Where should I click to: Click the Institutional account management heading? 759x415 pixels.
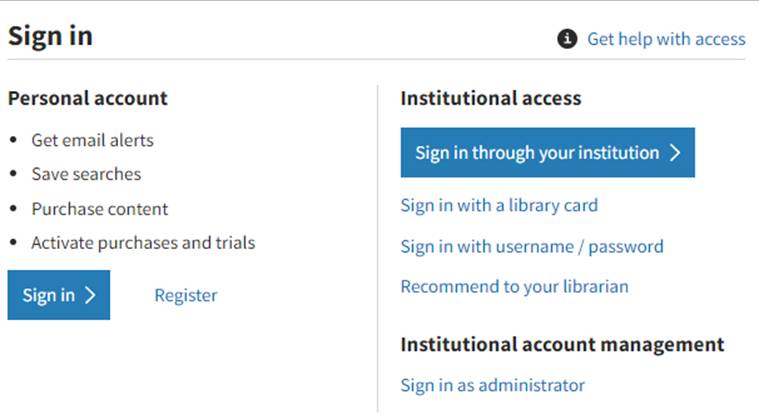562,344
